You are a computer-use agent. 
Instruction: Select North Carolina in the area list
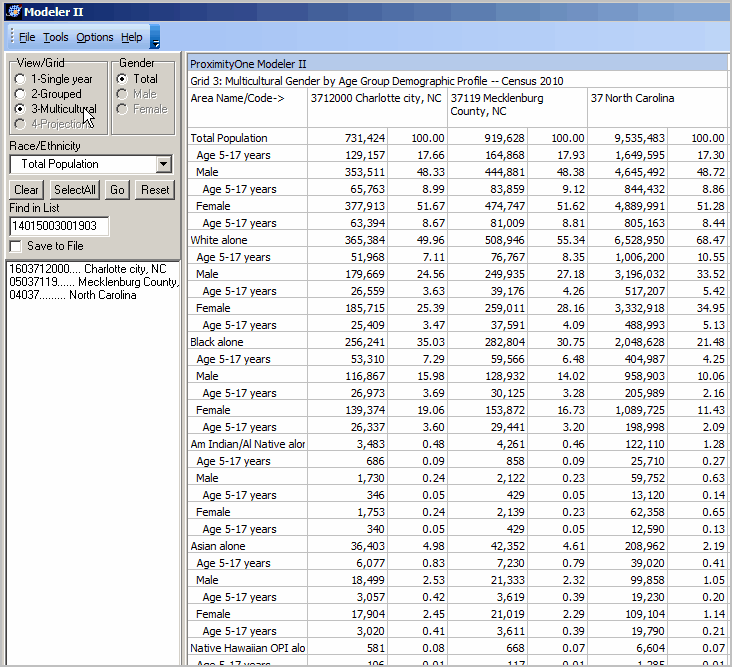(73, 295)
